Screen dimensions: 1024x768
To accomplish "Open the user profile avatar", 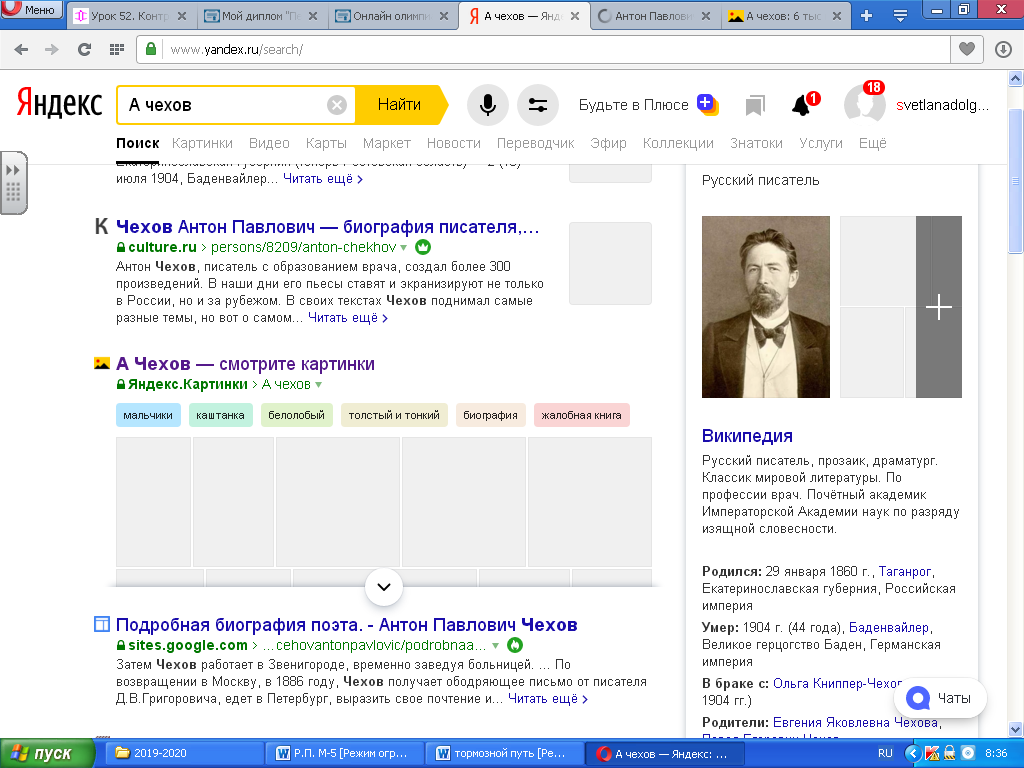I will click(864, 104).
